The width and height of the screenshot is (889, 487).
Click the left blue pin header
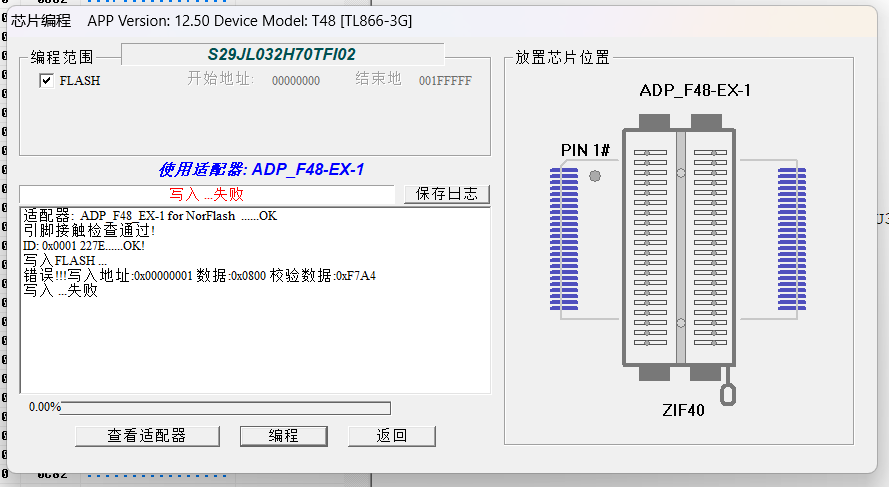pos(564,238)
